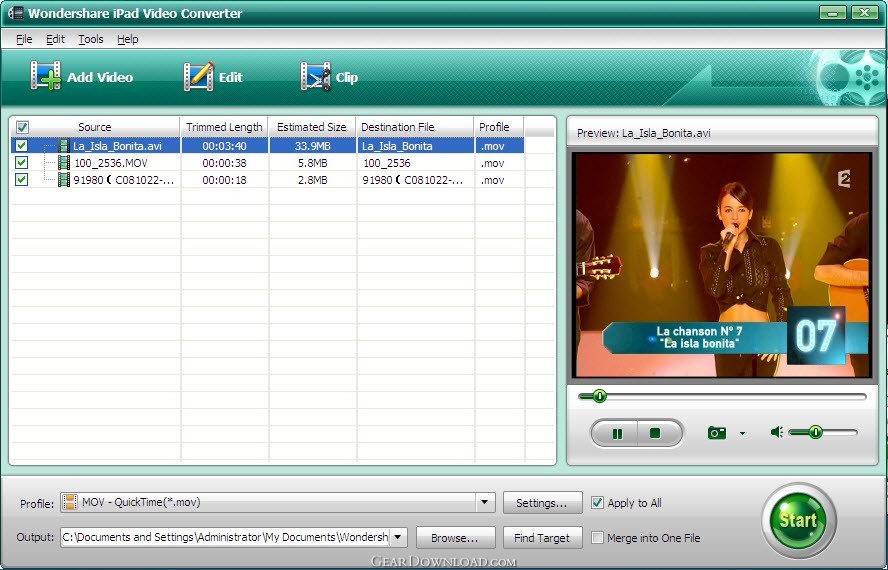888x570 pixels.
Task: Open the File menu
Action: [x=24, y=39]
